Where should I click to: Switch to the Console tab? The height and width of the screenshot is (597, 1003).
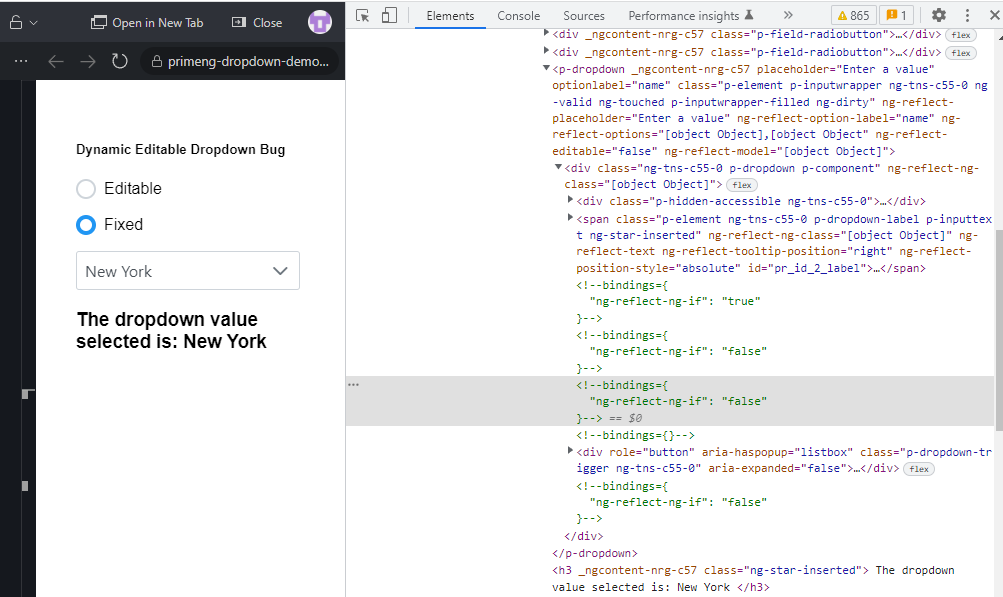[518, 16]
